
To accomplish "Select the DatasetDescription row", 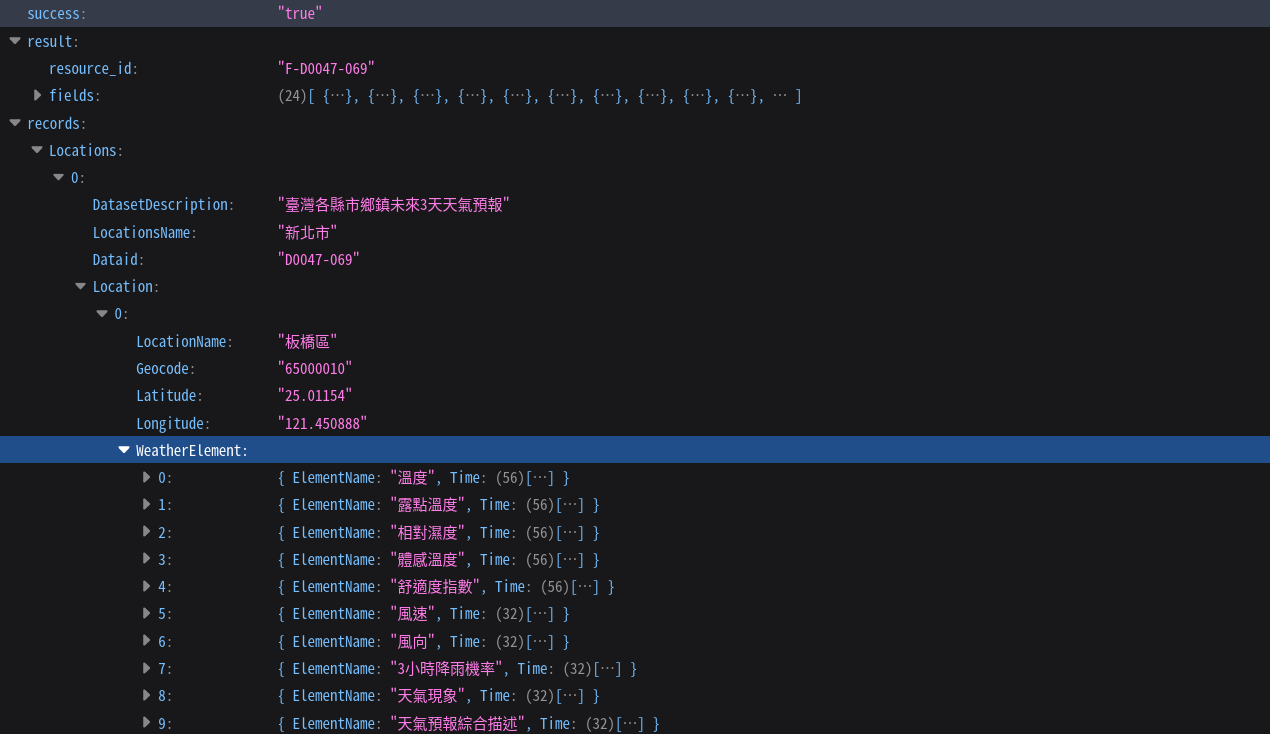I will coord(635,204).
